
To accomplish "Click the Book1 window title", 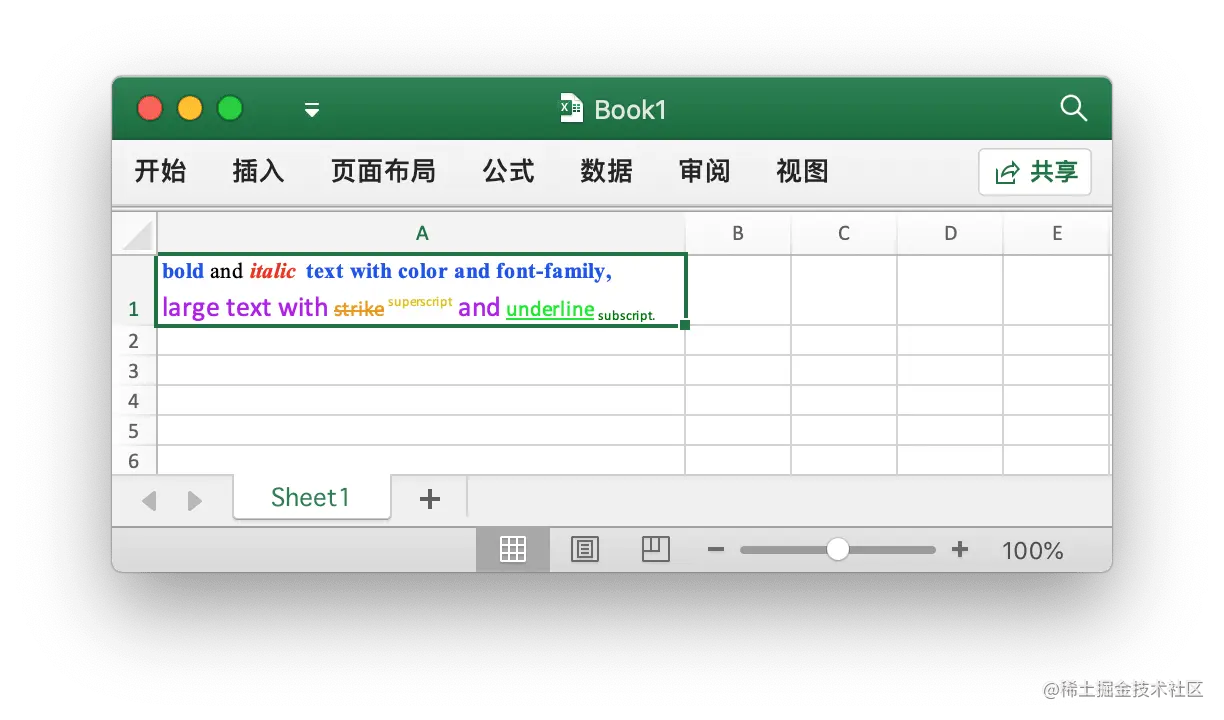I will (x=630, y=109).
